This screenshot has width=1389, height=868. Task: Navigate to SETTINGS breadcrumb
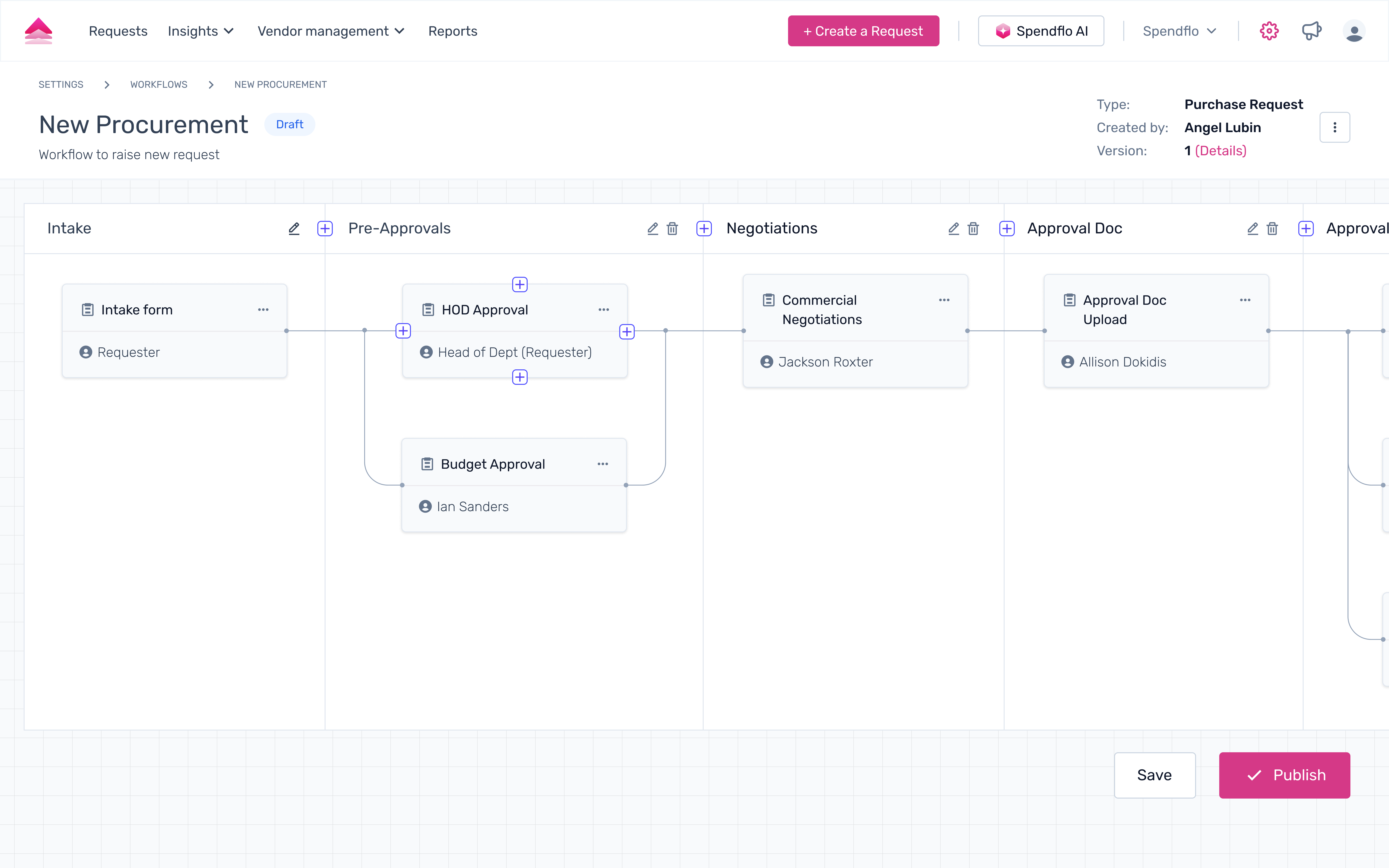[x=61, y=84]
